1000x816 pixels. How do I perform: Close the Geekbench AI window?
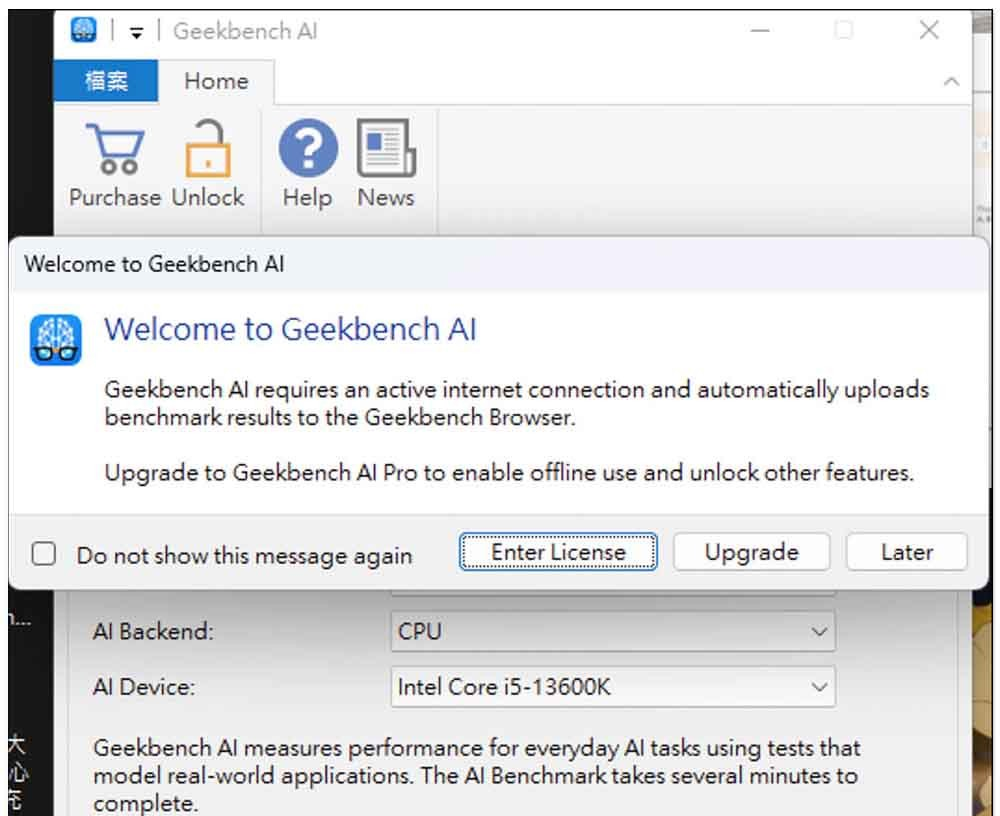point(929,29)
